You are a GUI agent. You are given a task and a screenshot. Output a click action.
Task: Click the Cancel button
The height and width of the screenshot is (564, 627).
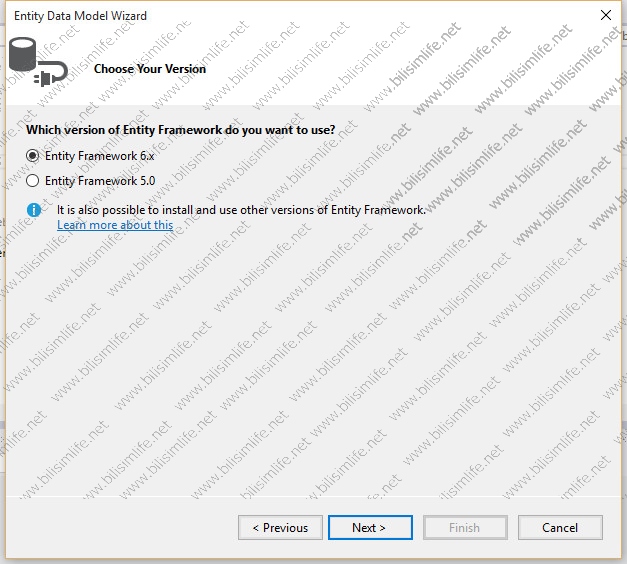[x=560, y=528]
